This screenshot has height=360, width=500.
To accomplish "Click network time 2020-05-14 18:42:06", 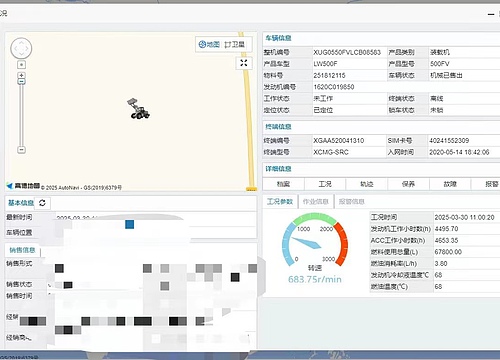I will pyautogui.click(x=459, y=152).
